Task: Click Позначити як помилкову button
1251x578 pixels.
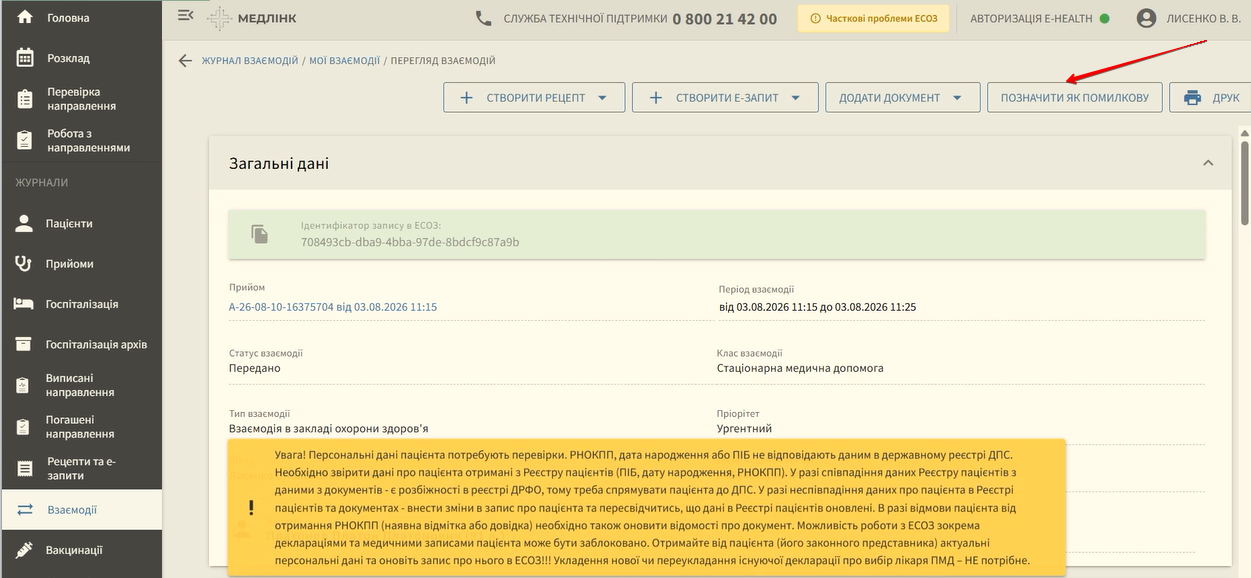Action: click(1075, 98)
